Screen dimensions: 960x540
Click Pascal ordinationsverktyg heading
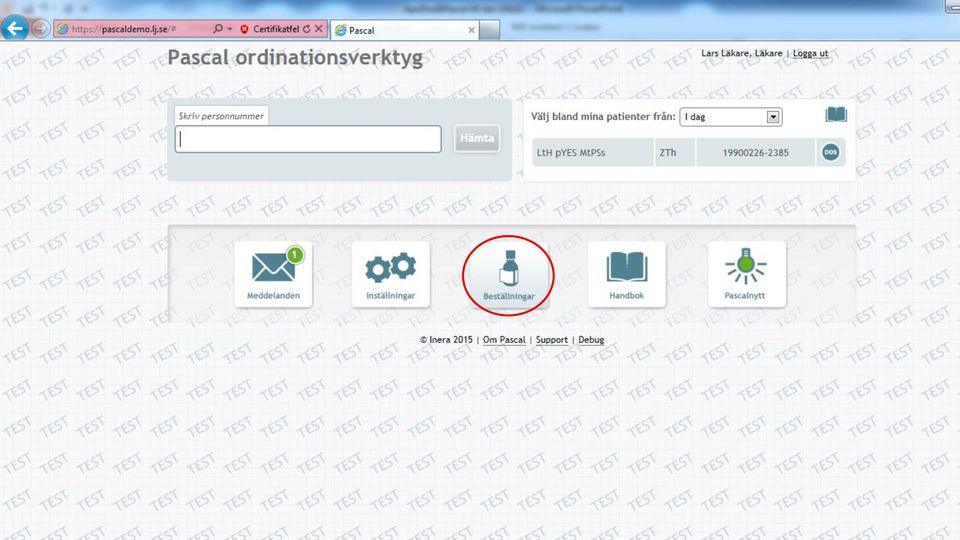[x=295, y=58]
